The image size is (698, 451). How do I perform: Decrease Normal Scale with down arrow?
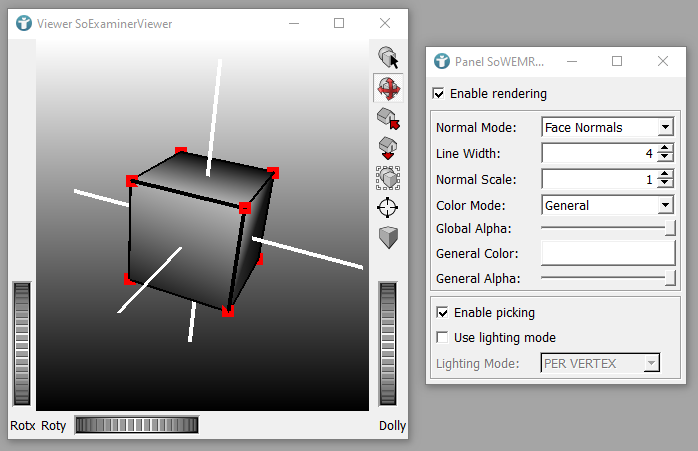point(666,184)
